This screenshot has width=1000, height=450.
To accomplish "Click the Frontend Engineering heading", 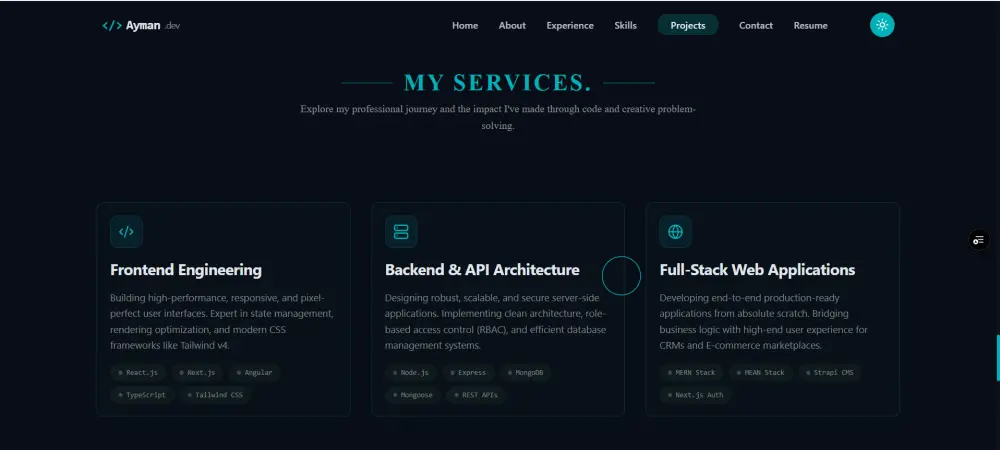I will [186, 270].
